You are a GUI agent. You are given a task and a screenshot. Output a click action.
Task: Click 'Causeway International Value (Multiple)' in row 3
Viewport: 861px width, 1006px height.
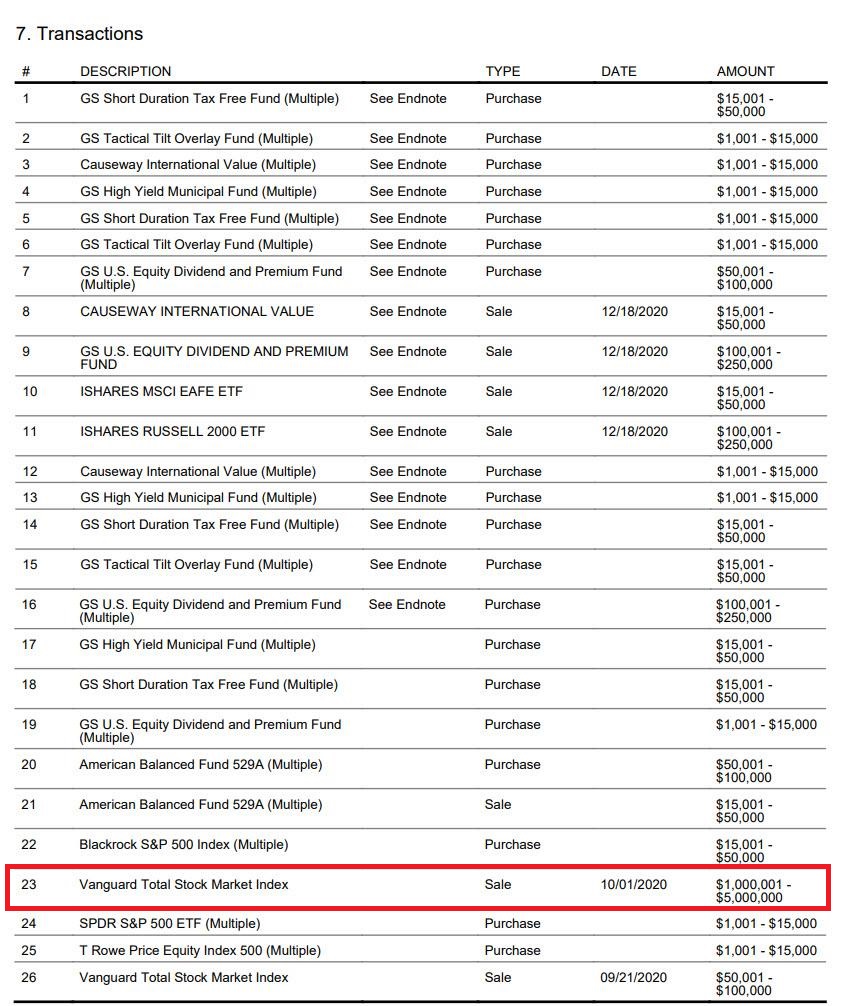[198, 164]
